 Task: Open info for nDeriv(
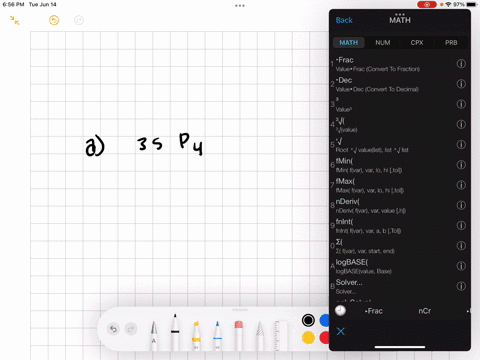pos(461,205)
